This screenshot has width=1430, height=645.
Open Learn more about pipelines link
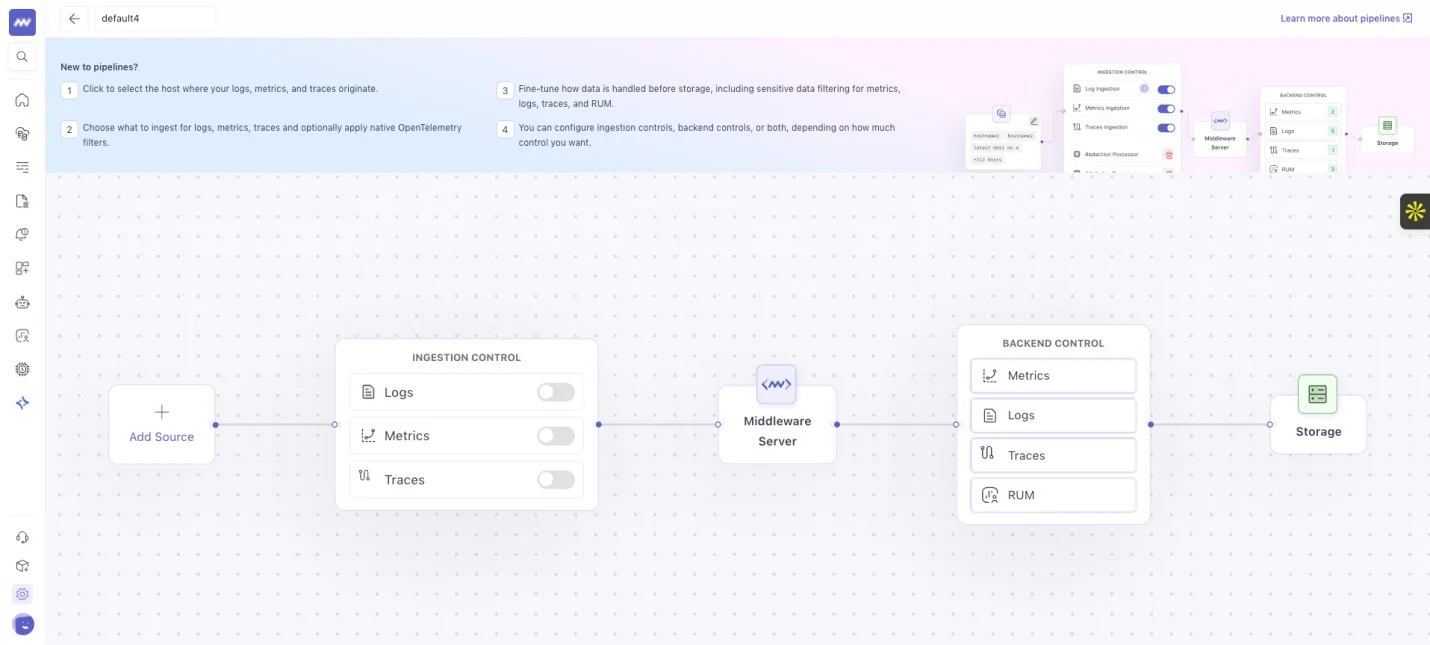pyautogui.click(x=1346, y=18)
